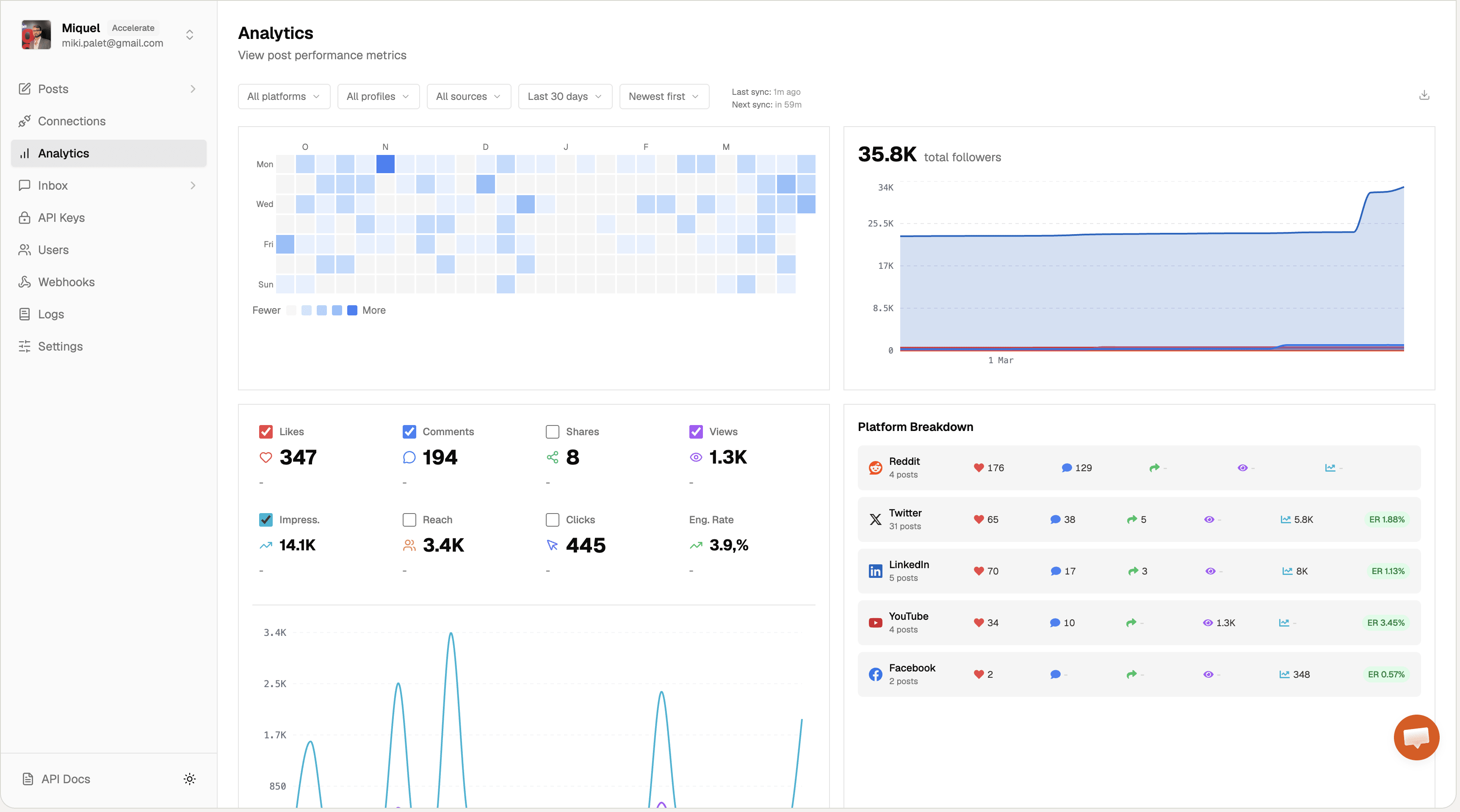Viewport: 1460px width, 812px height.
Task: Go to Connections in the sidebar
Action: click(72, 121)
